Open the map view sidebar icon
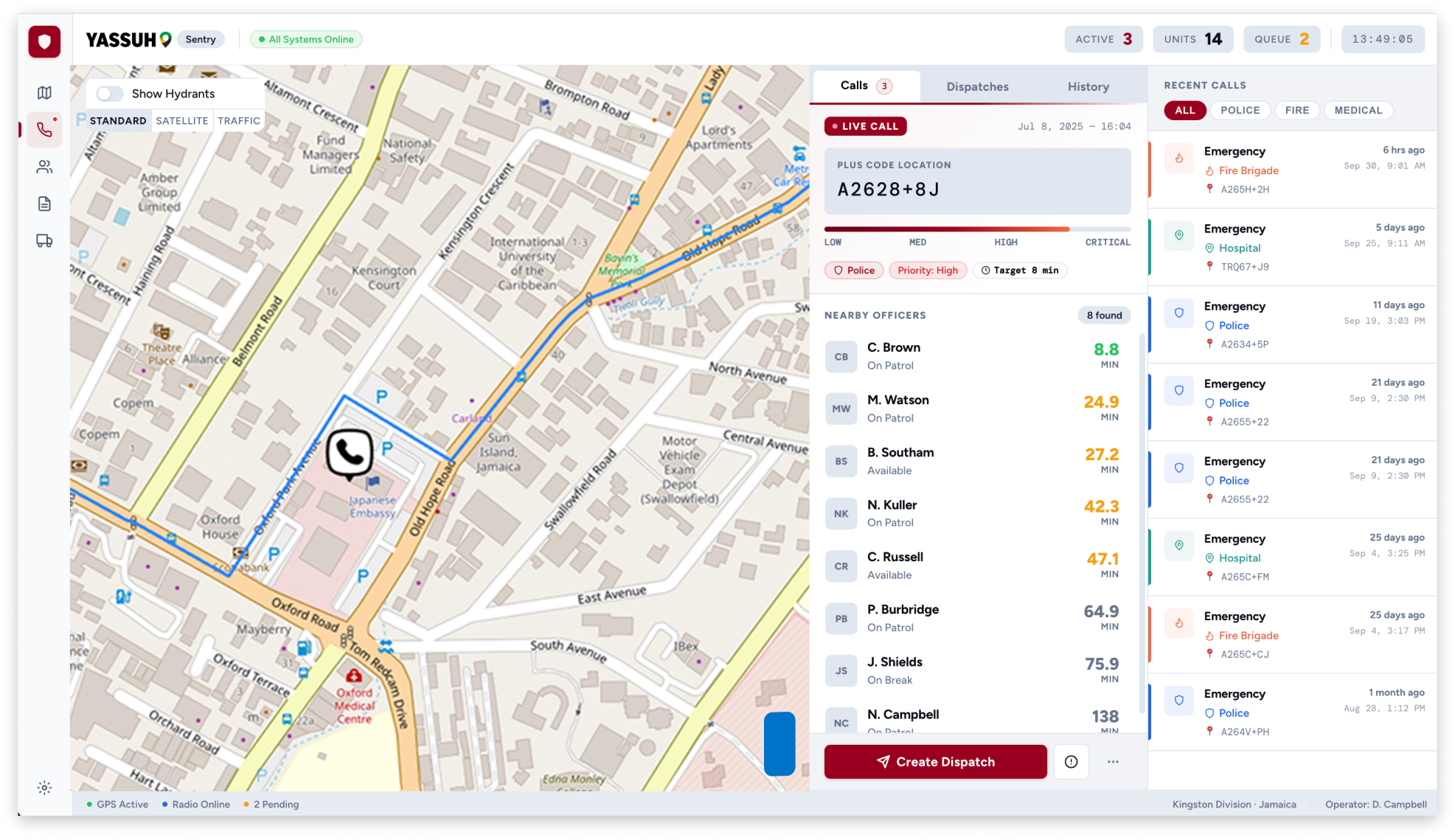Viewport: 1455px width, 840px height. (x=44, y=93)
